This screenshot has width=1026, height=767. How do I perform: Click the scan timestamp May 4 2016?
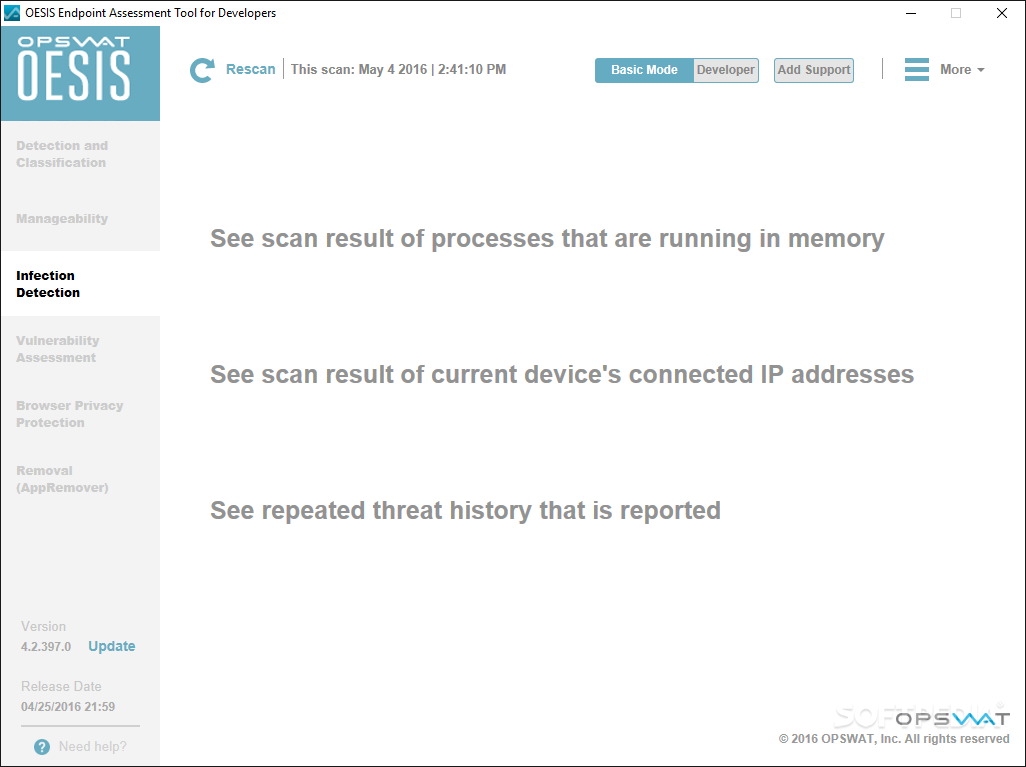pyautogui.click(x=398, y=69)
